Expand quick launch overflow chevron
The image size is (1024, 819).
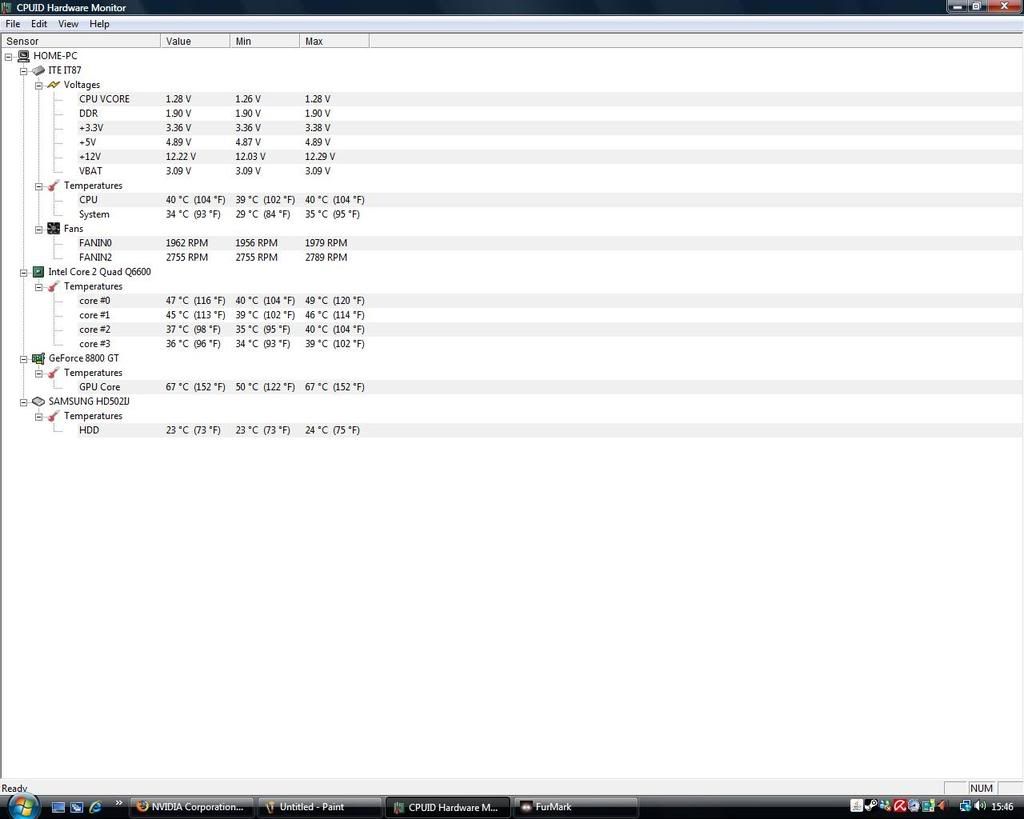coord(118,803)
